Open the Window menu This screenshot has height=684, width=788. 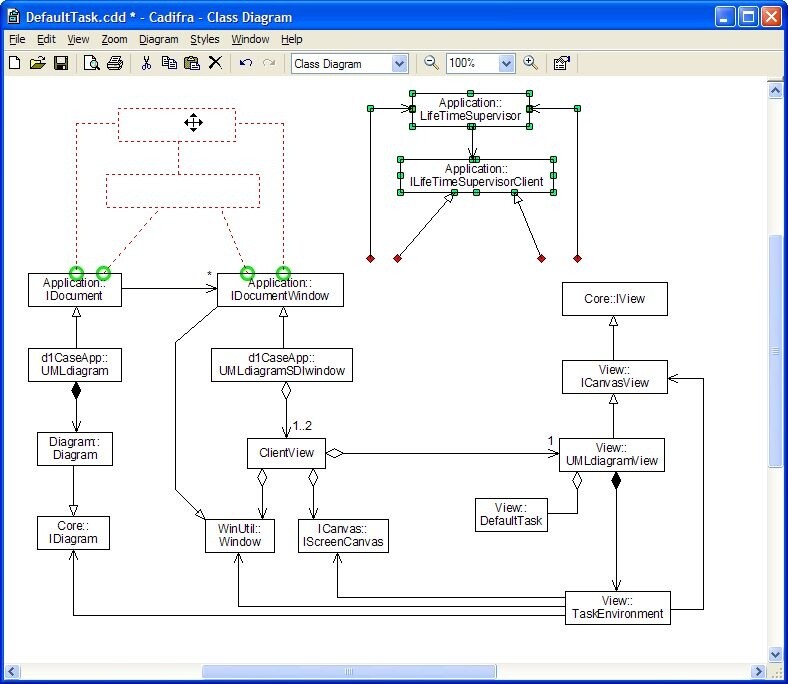250,39
